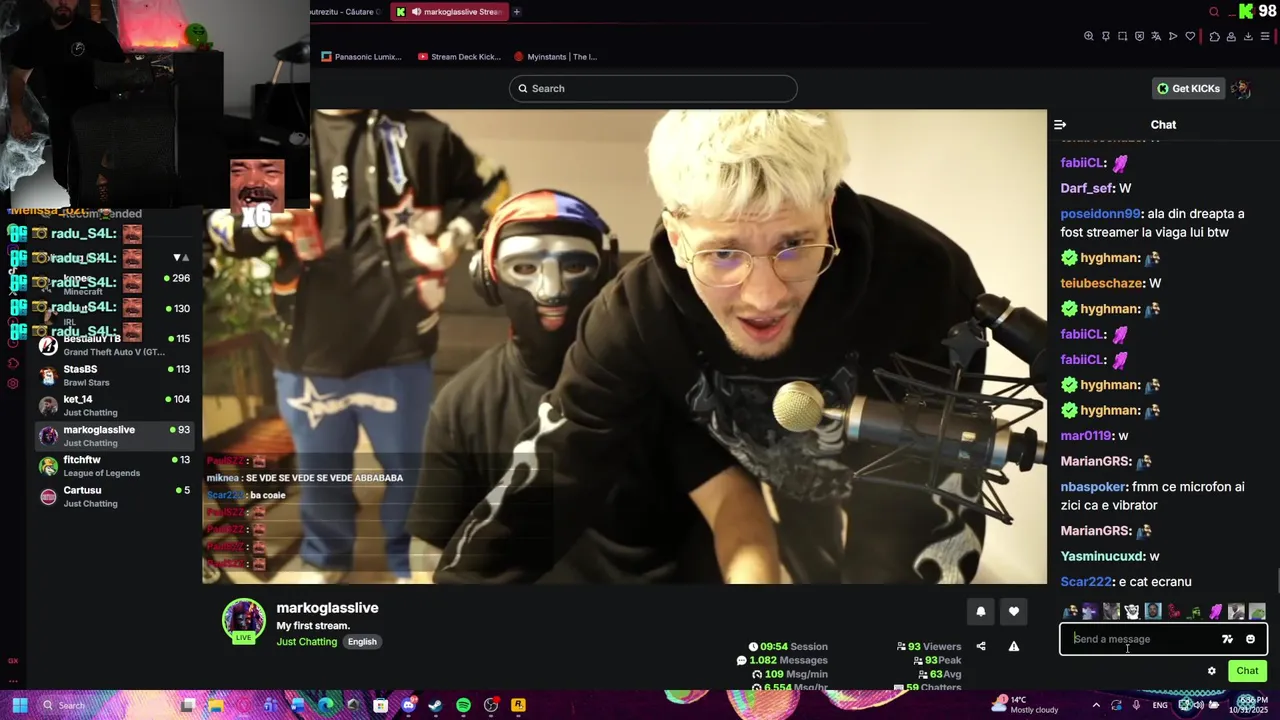The image size is (1280, 720).
Task: Open the Myinstants bookmark
Action: tap(555, 57)
